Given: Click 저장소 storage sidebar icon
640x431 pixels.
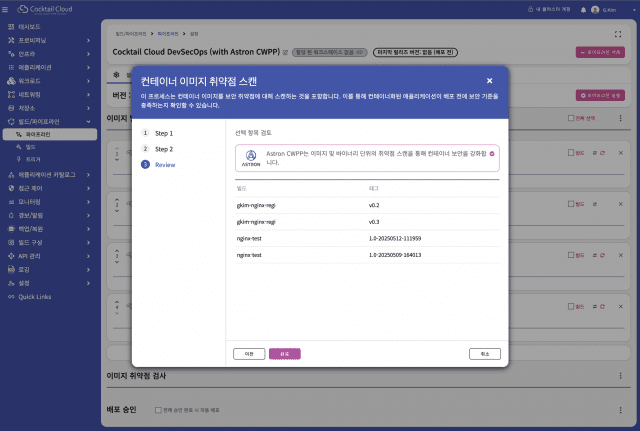Looking at the screenshot, I should [x=11, y=108].
